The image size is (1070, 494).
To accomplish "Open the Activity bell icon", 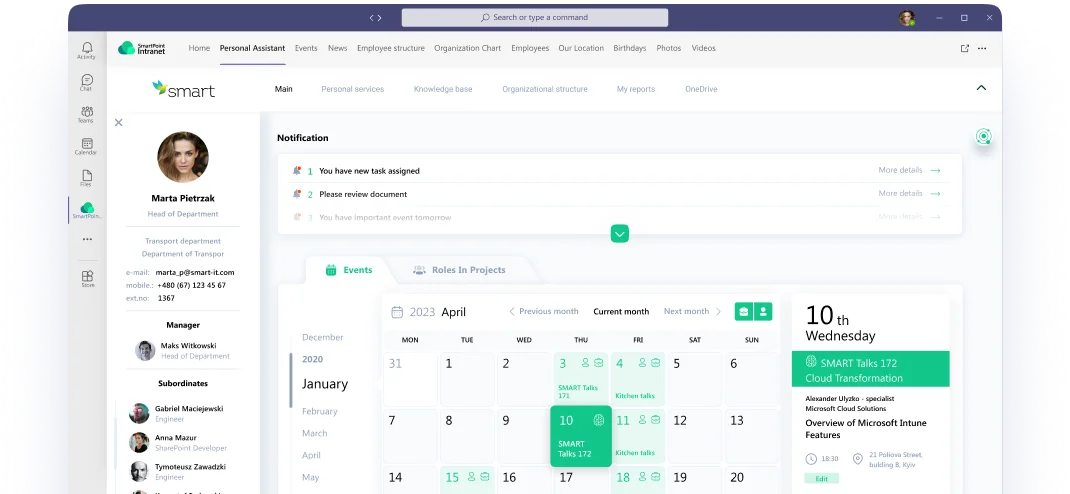I will (87, 50).
